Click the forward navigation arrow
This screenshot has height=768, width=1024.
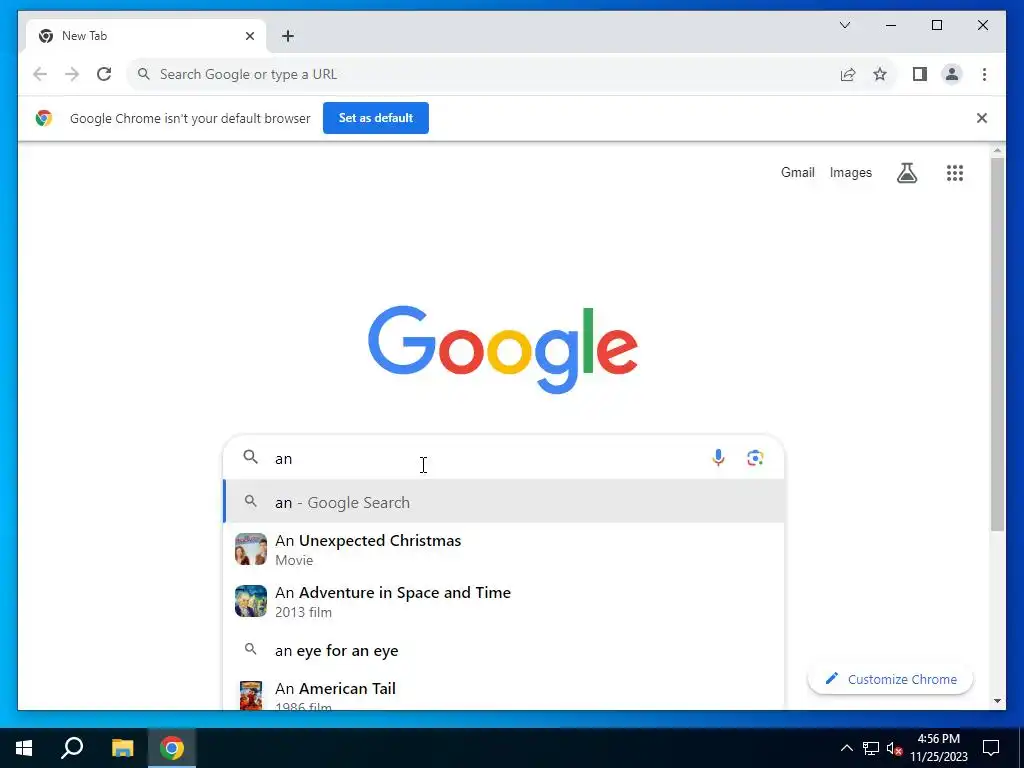(x=72, y=74)
